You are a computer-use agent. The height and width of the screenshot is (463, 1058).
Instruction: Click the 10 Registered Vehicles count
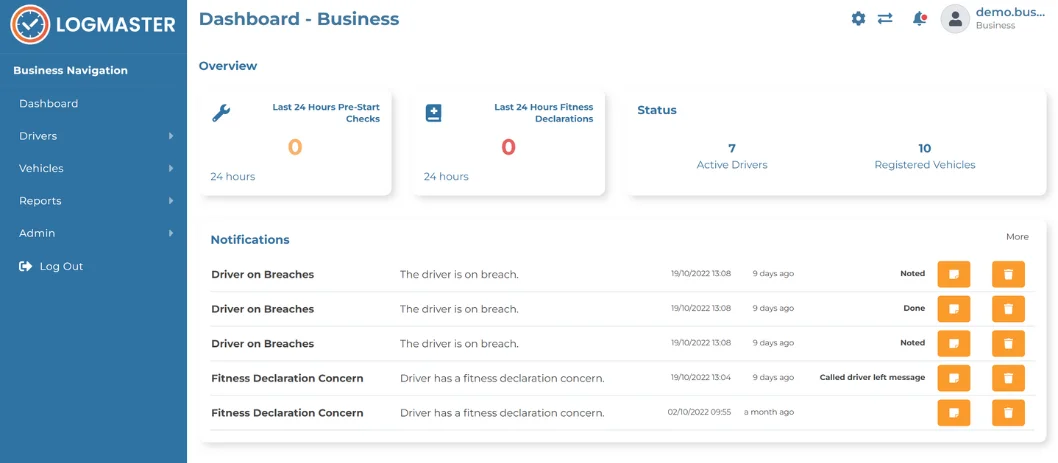[x=924, y=148]
